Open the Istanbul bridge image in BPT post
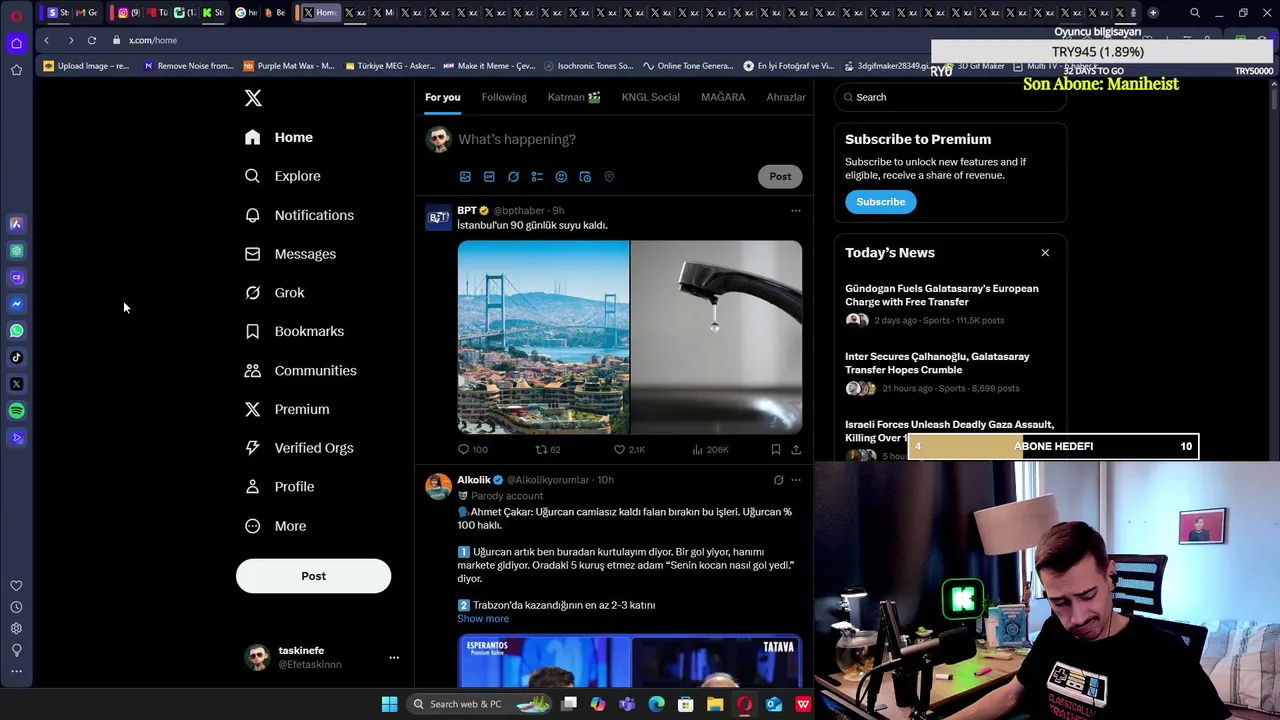Viewport: 1280px width, 720px height. pos(543,337)
